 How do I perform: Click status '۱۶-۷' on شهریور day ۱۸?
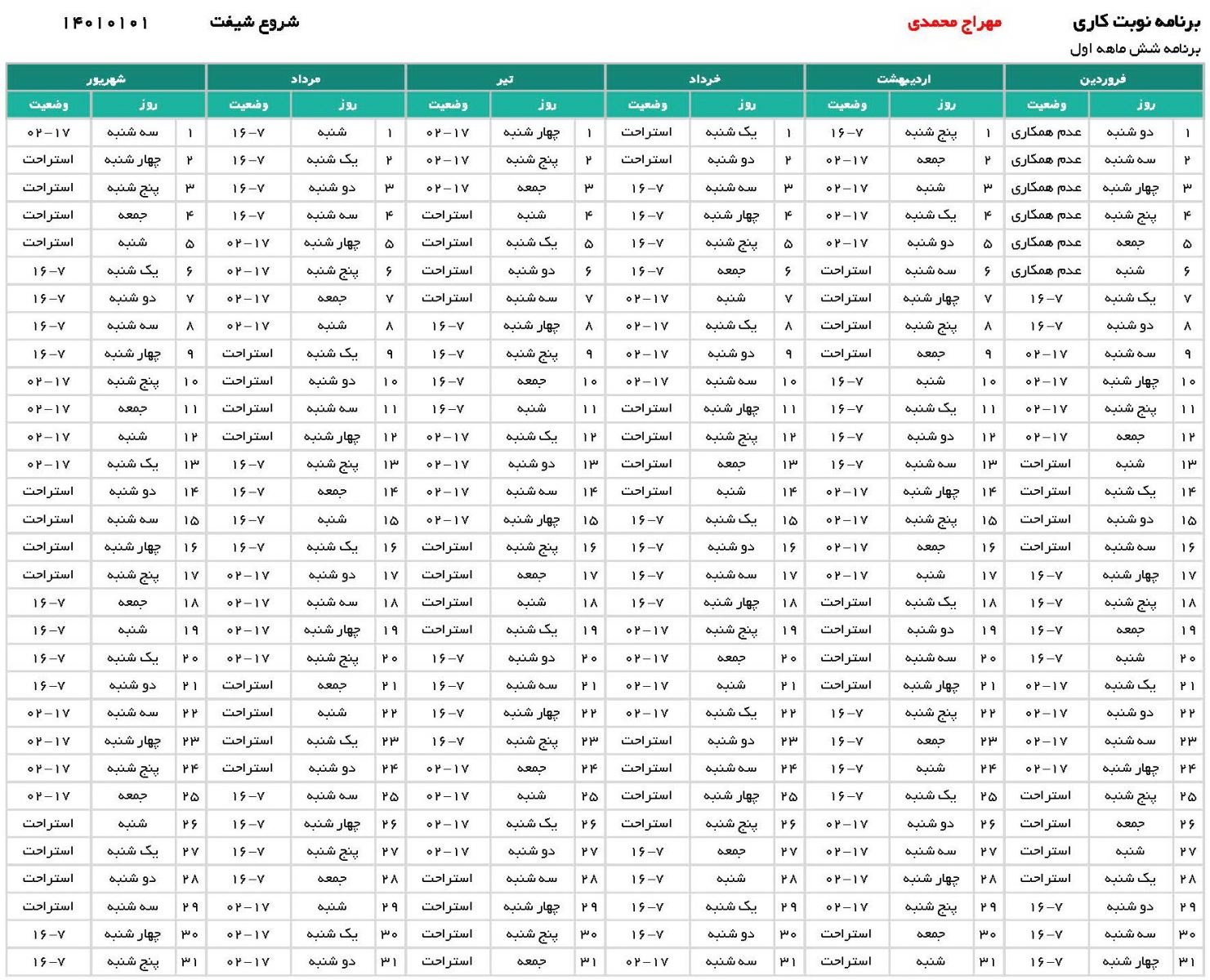(x=49, y=603)
